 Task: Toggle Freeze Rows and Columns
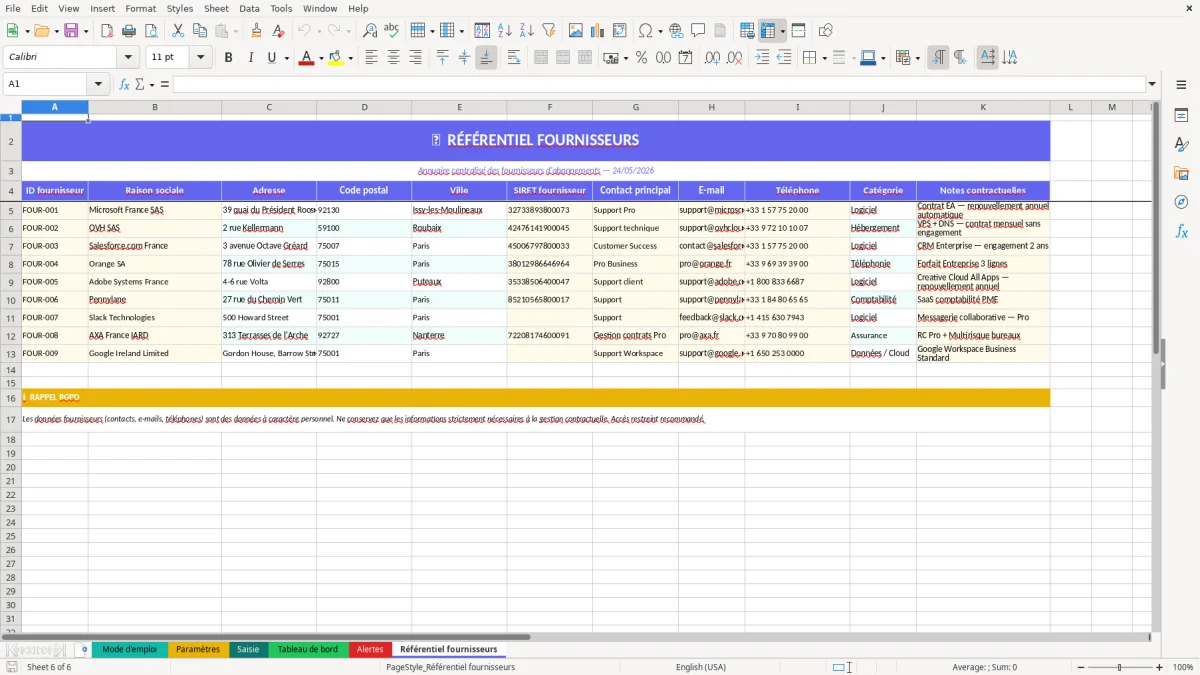[769, 31]
